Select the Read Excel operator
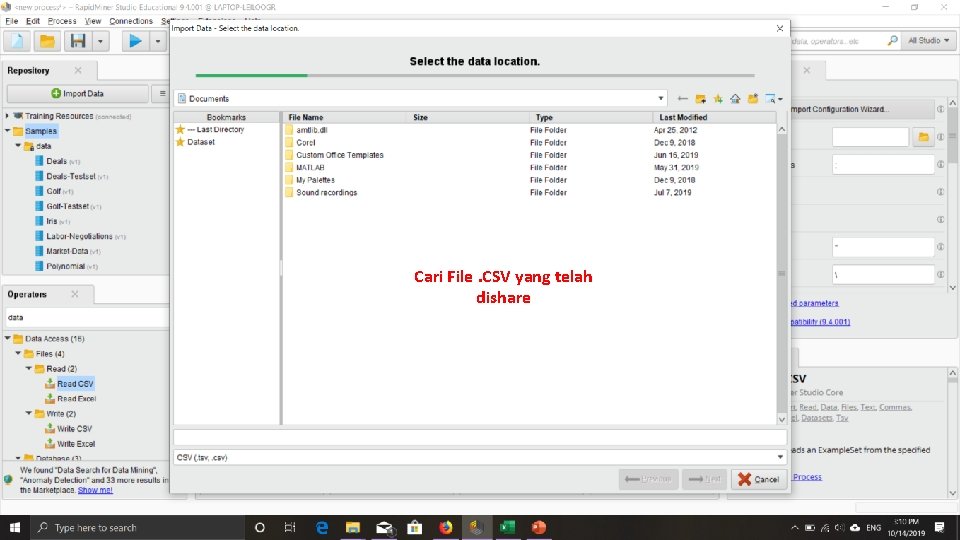Image resolution: width=960 pixels, height=540 pixels. tap(70, 399)
